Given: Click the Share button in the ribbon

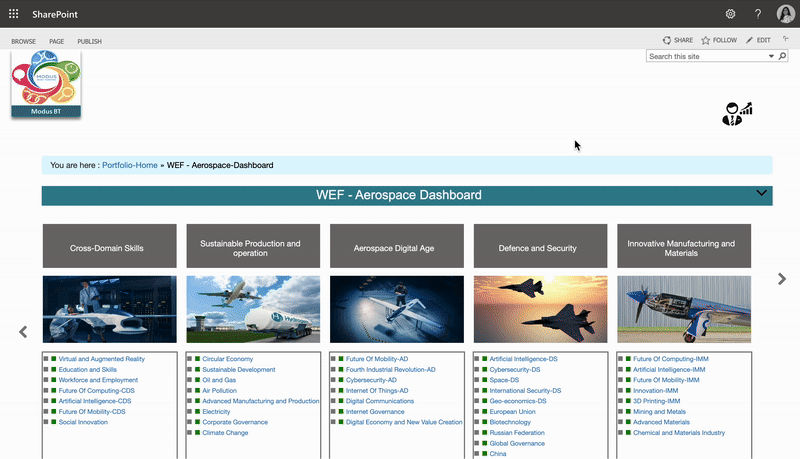Looking at the screenshot, I should 678,40.
